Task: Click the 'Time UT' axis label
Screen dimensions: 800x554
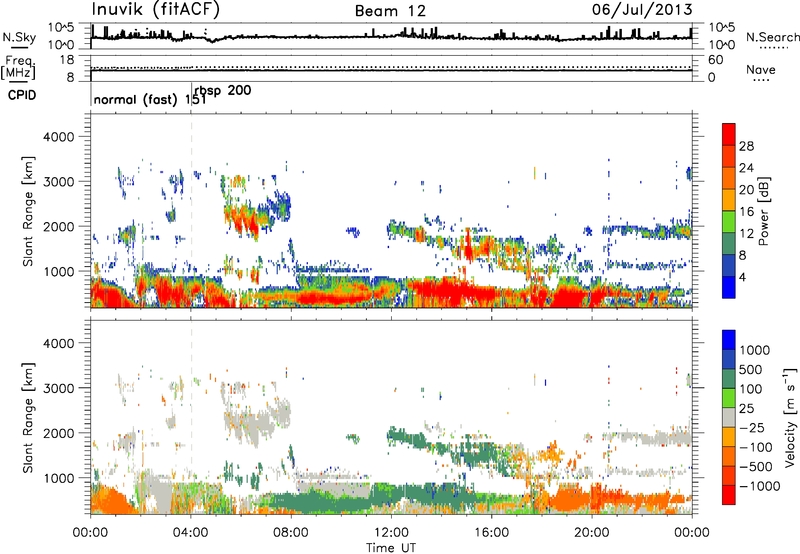Action: pyautogui.click(x=391, y=548)
